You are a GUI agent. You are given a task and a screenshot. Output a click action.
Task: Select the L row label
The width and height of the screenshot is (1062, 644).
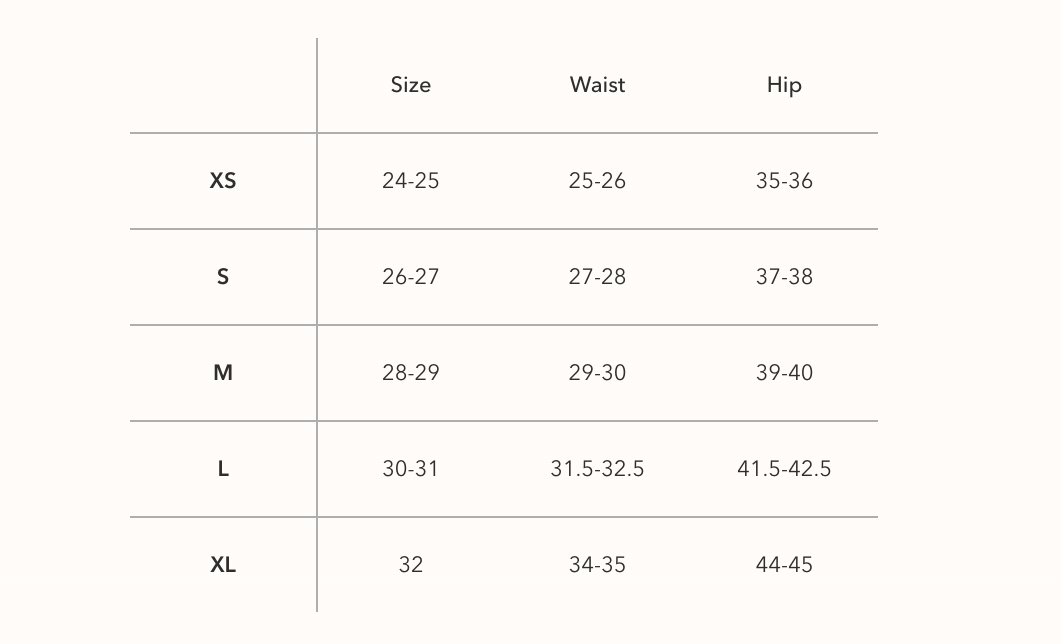pyautogui.click(x=223, y=469)
